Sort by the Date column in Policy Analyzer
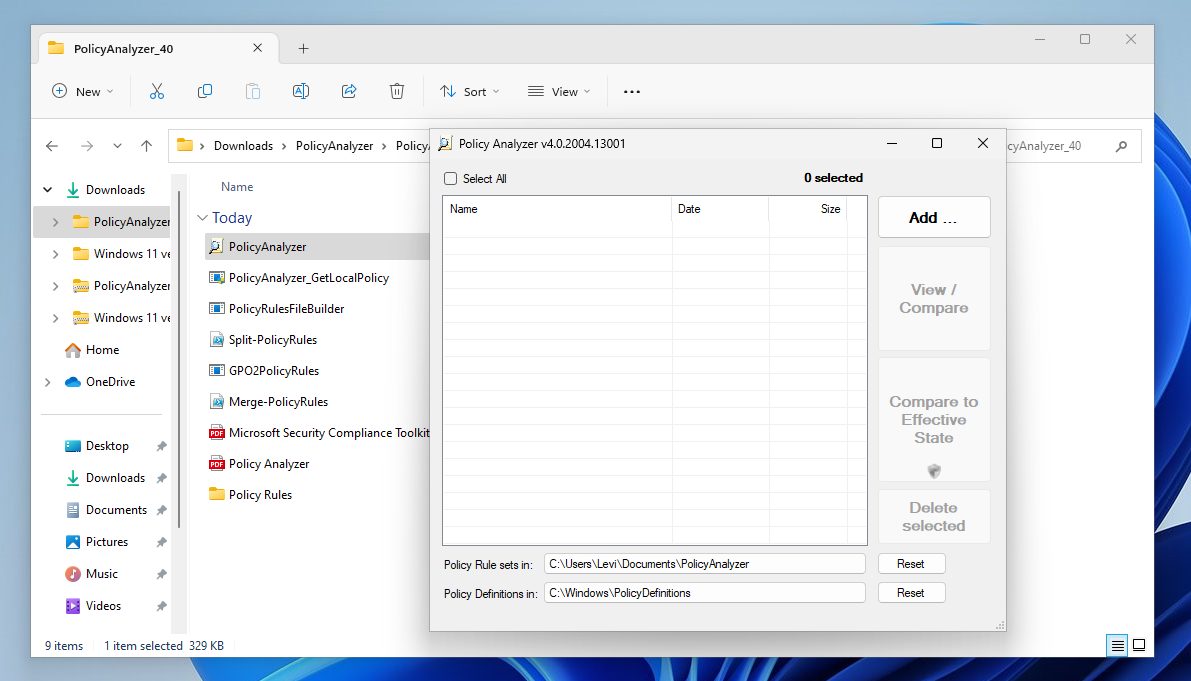Screen dimensions: 1191x681 (x=720, y=209)
